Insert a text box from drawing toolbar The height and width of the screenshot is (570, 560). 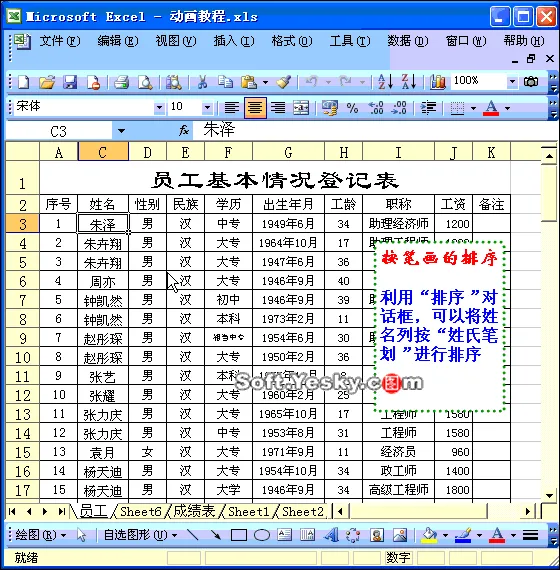(x=284, y=535)
